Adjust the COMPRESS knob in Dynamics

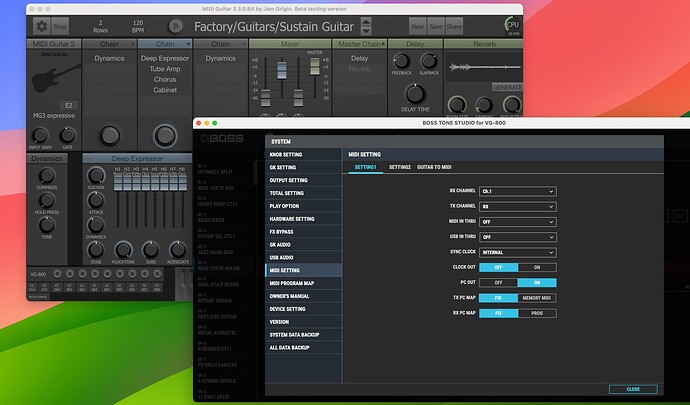[x=47, y=175]
